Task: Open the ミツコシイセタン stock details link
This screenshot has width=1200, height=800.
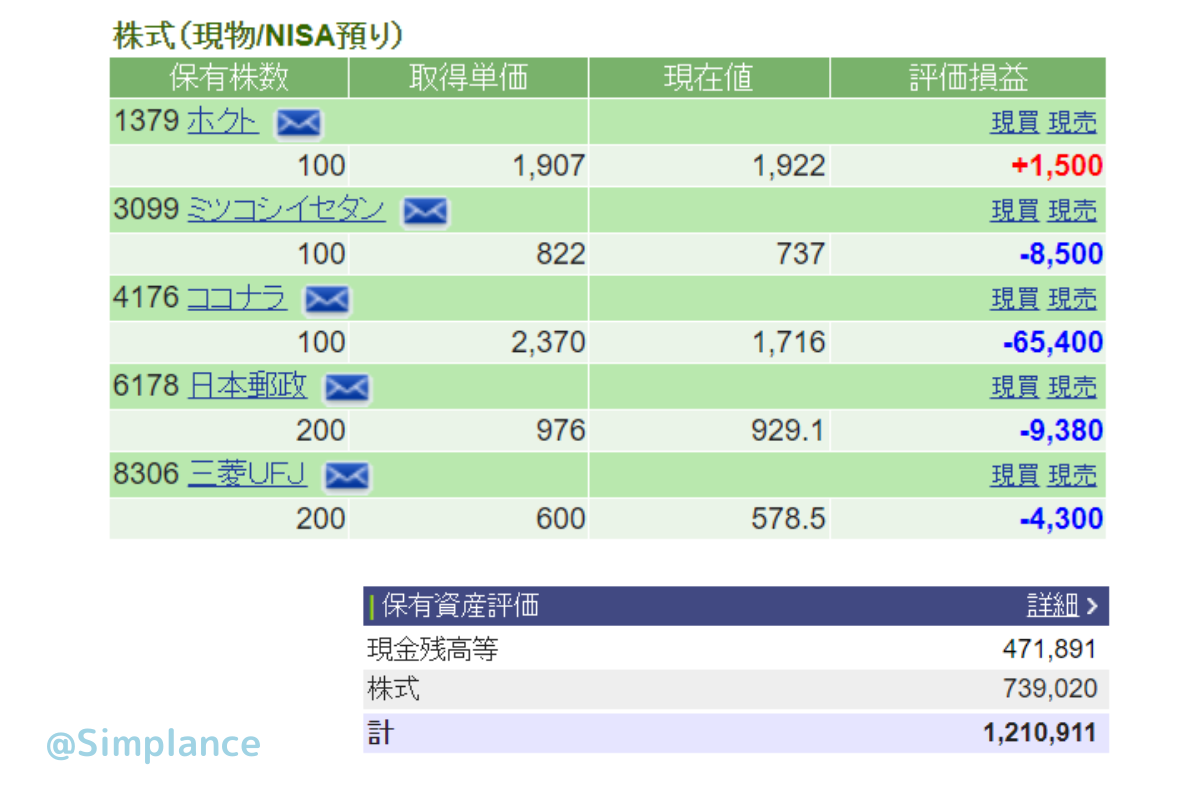Action: (286, 211)
